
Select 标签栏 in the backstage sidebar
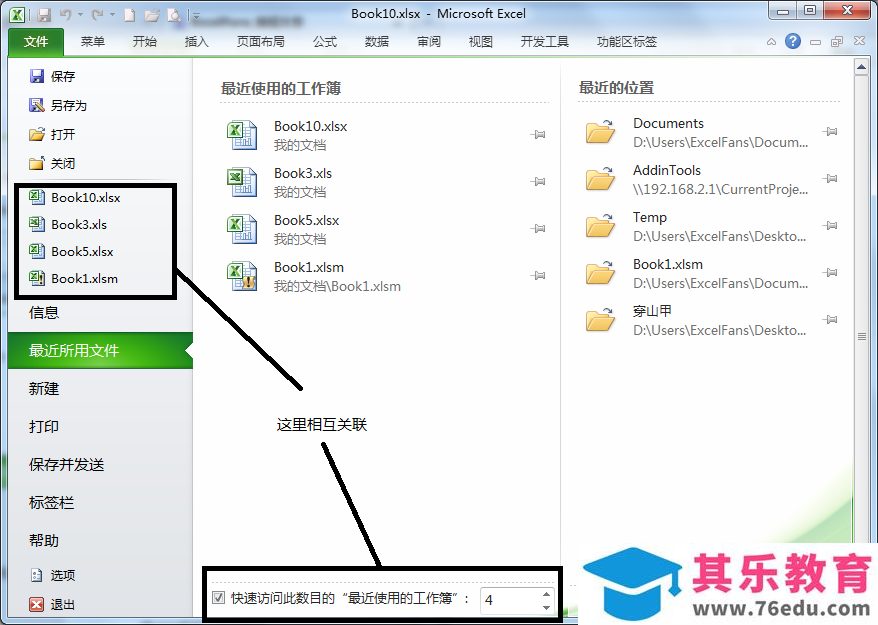[51, 503]
